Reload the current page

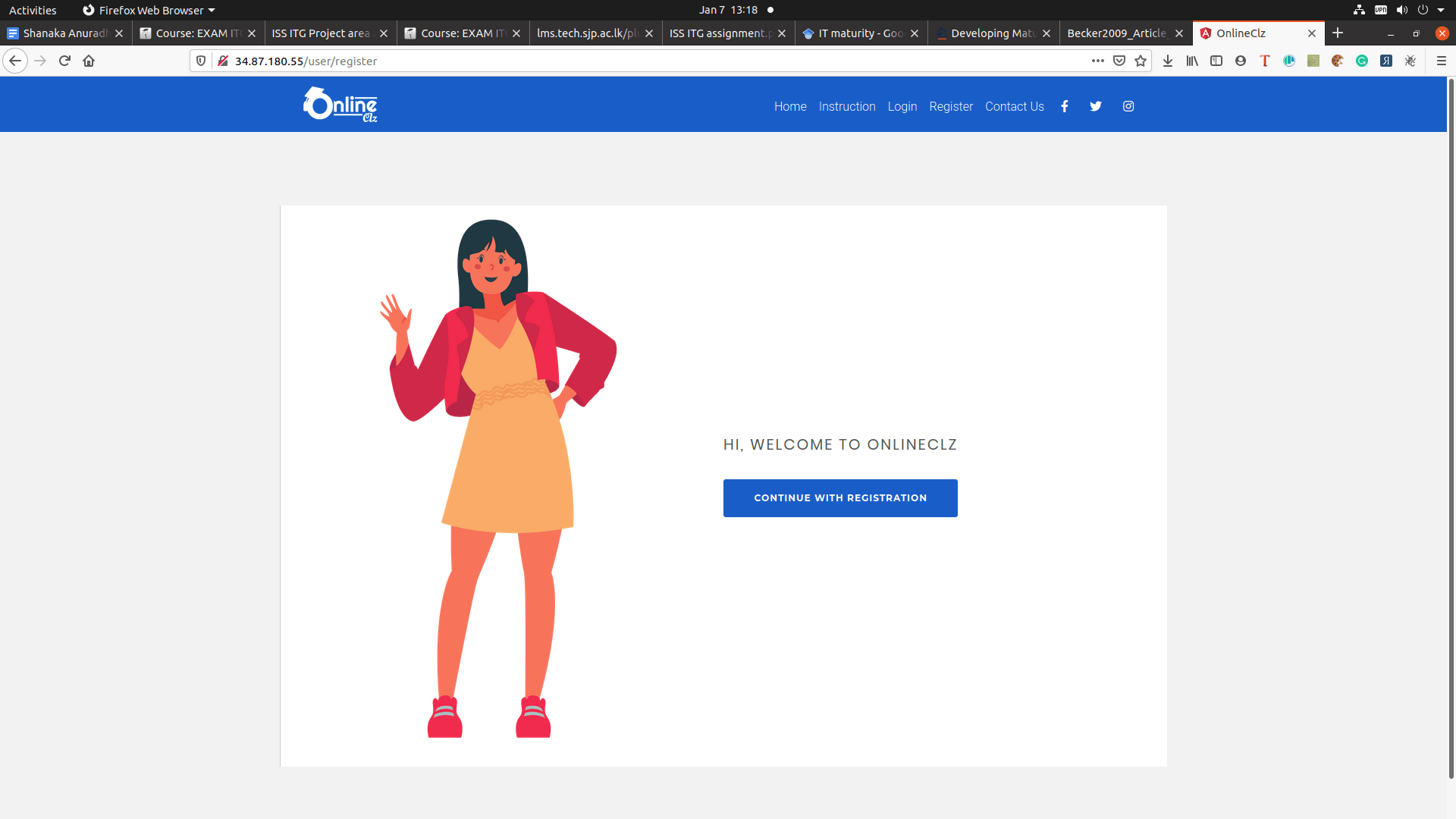pyautogui.click(x=64, y=61)
